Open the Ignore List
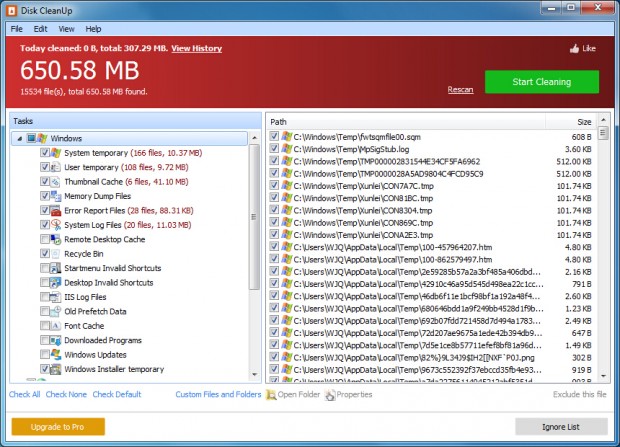Screen dimensions: 620x447 561,427
